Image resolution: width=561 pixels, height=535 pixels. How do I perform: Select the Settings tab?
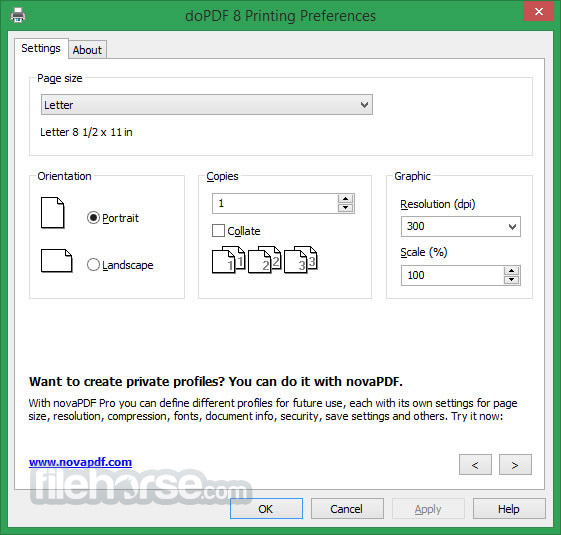point(41,48)
